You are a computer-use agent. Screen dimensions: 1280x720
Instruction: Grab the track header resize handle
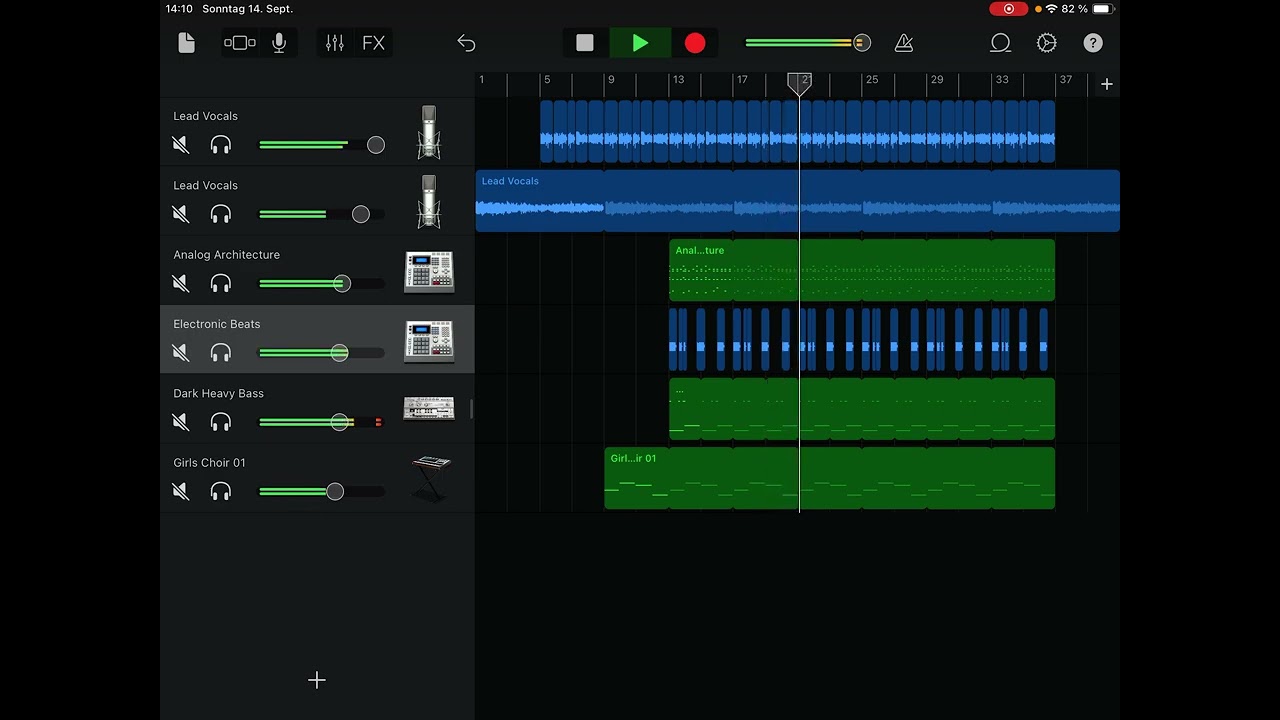pos(472,409)
